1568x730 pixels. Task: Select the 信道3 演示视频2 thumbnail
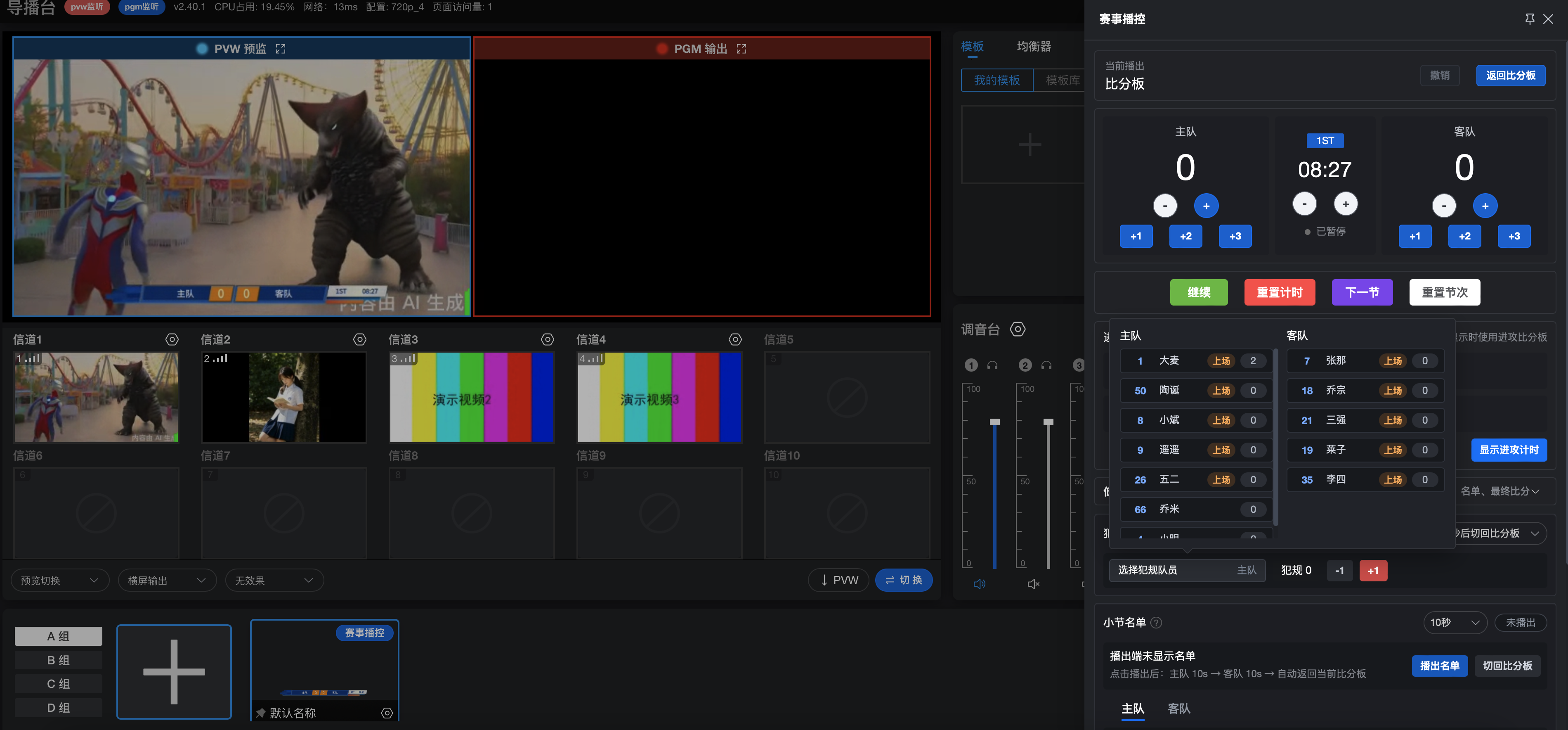pos(472,397)
